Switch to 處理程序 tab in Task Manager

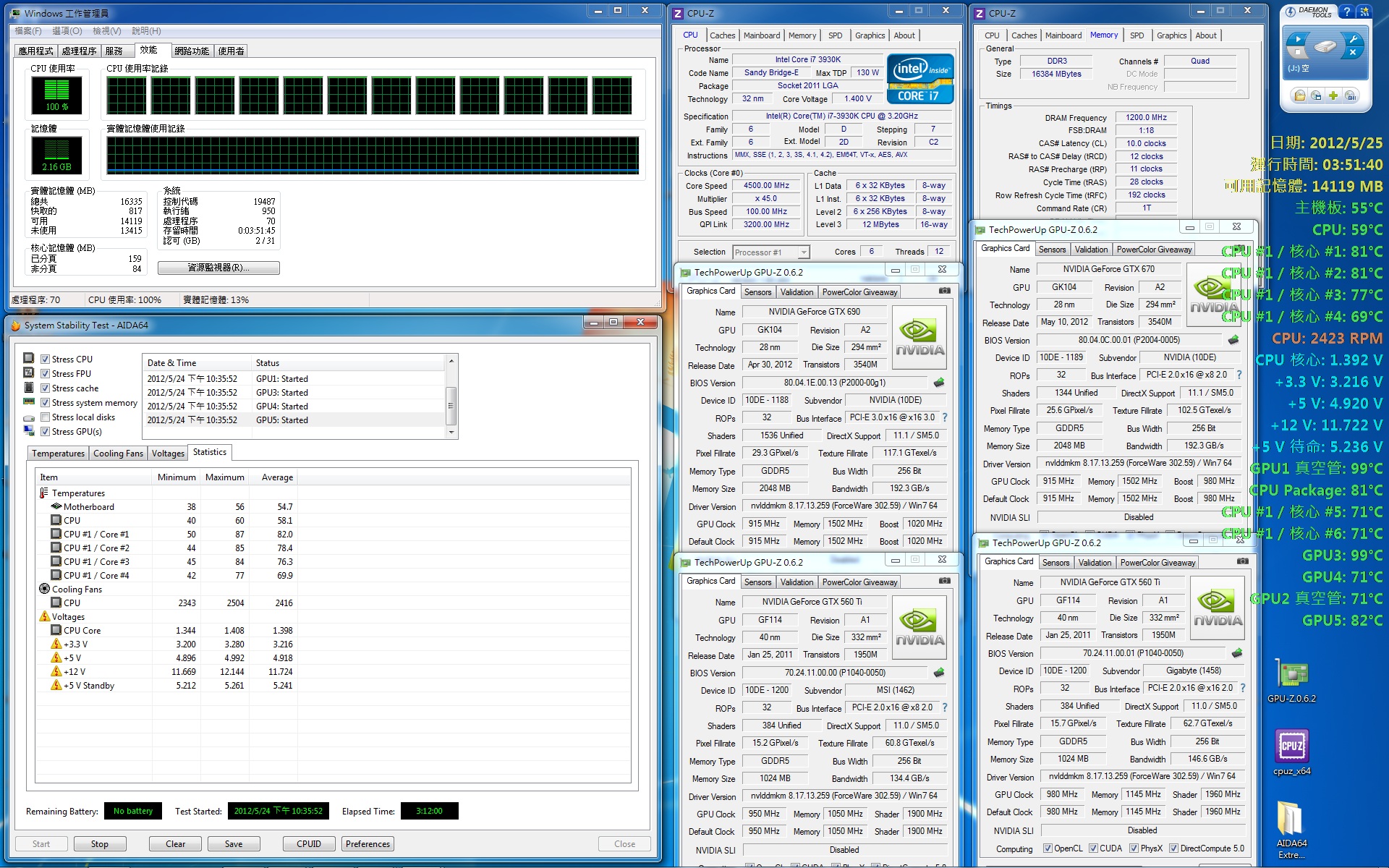pos(79,51)
